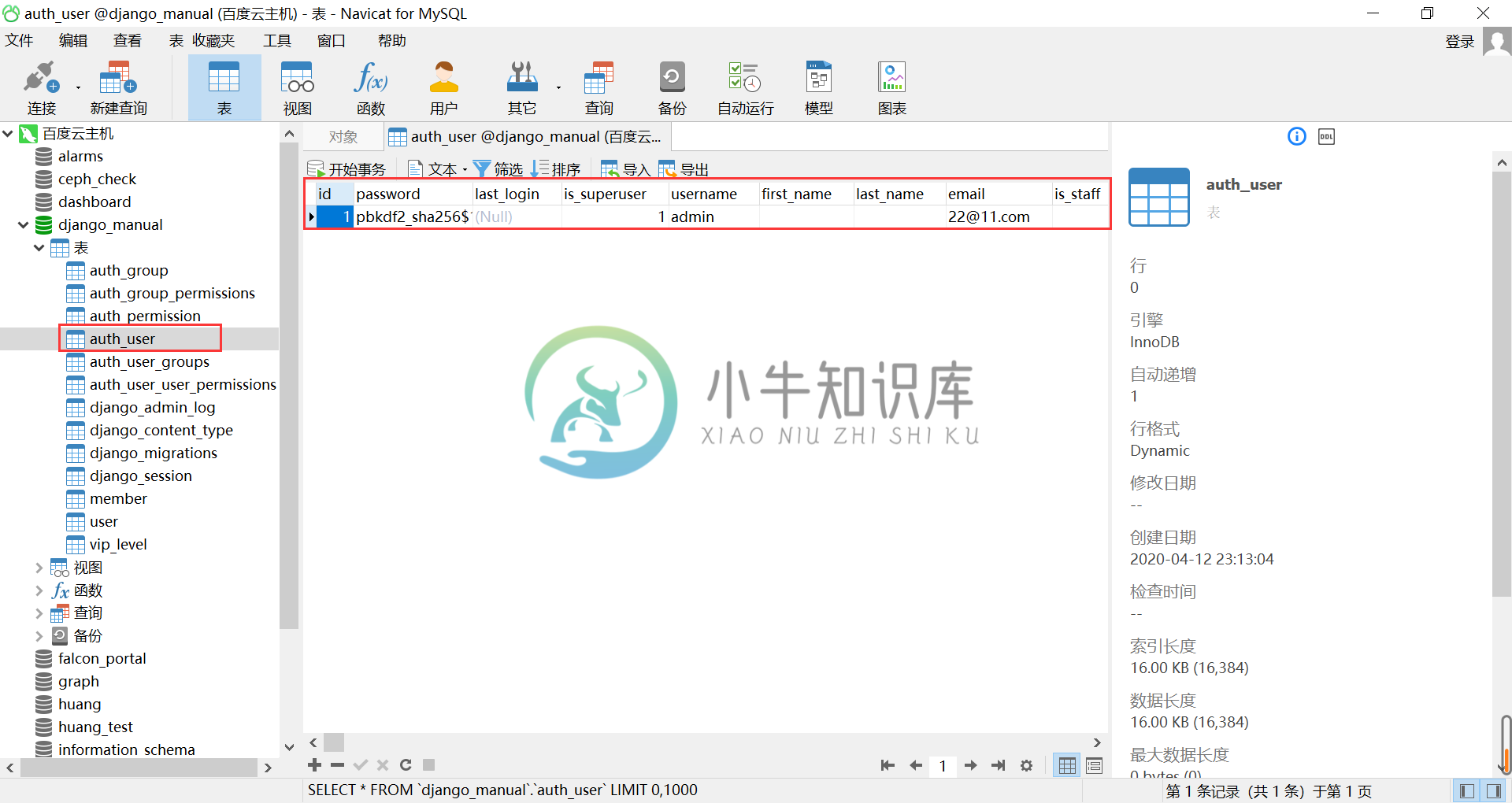Open the 其它 dropdown arrow
The image size is (1512, 803).
(558, 87)
